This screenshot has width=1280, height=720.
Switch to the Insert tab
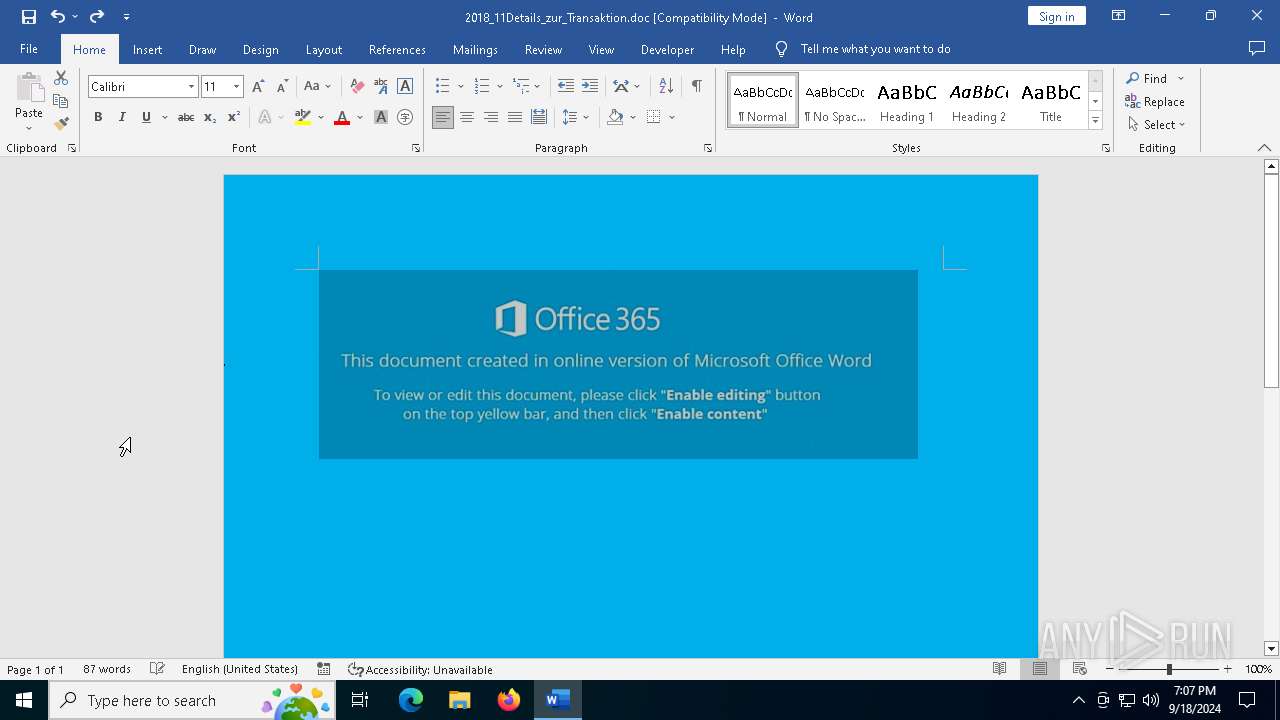(x=147, y=49)
